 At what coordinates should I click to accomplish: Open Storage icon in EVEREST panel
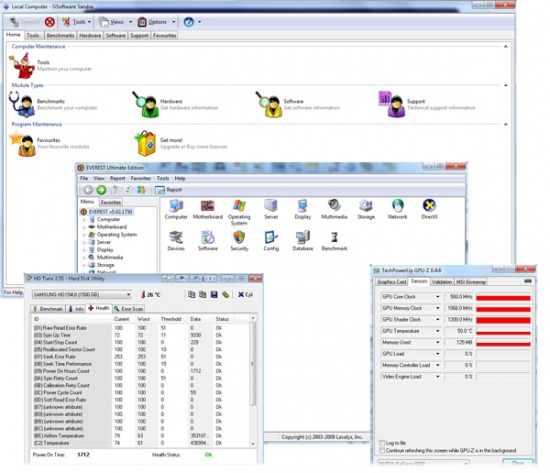click(x=366, y=206)
